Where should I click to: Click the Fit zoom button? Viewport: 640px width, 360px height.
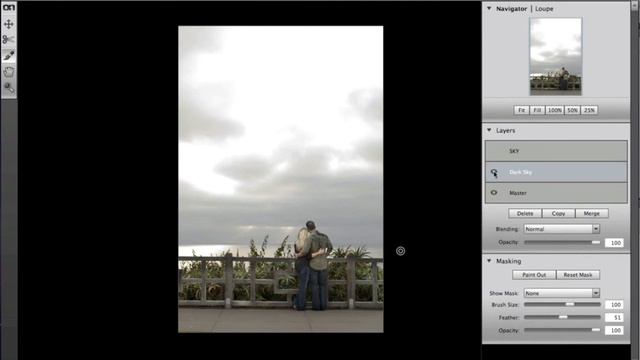point(521,110)
